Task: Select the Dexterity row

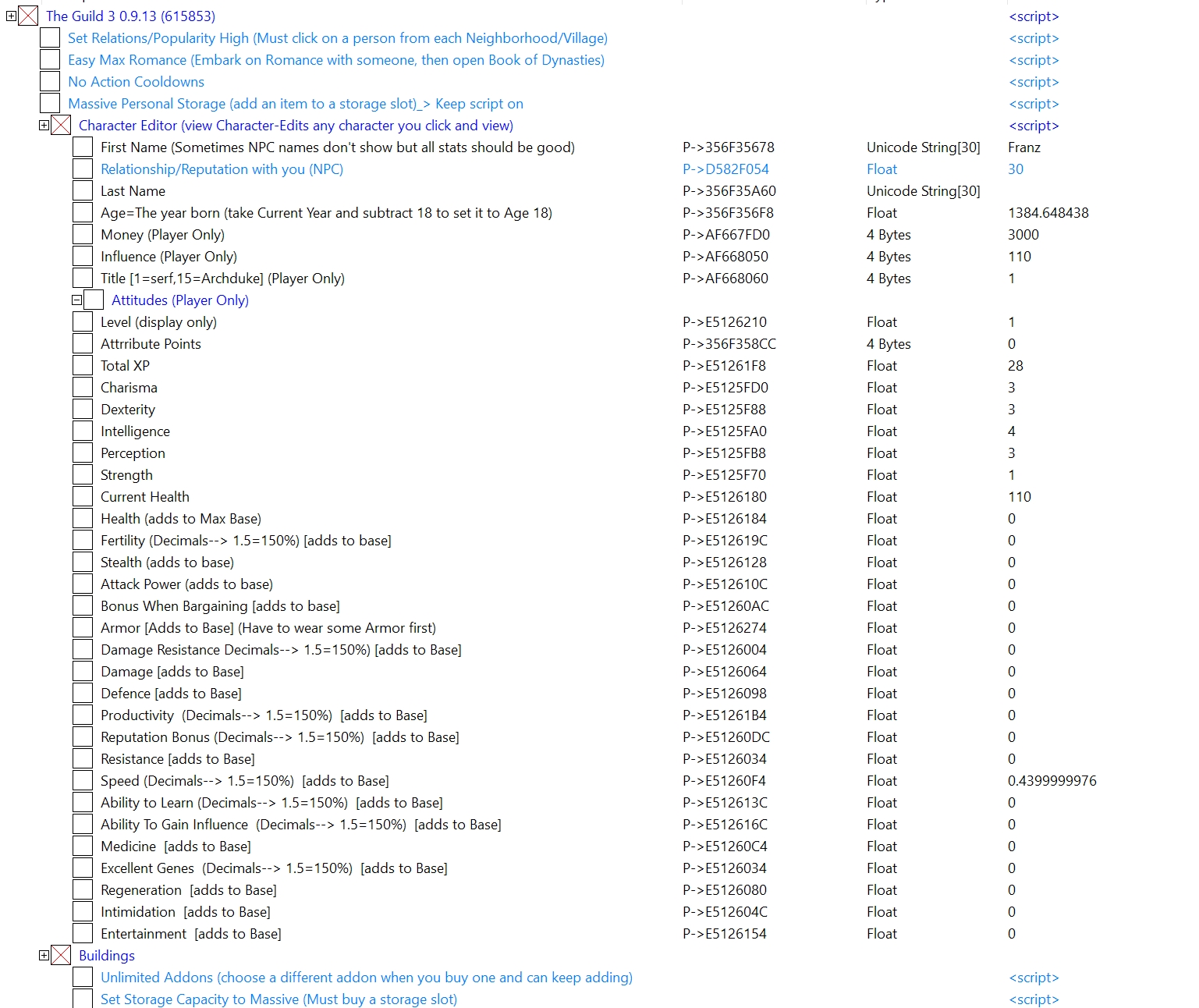Action: (x=128, y=409)
